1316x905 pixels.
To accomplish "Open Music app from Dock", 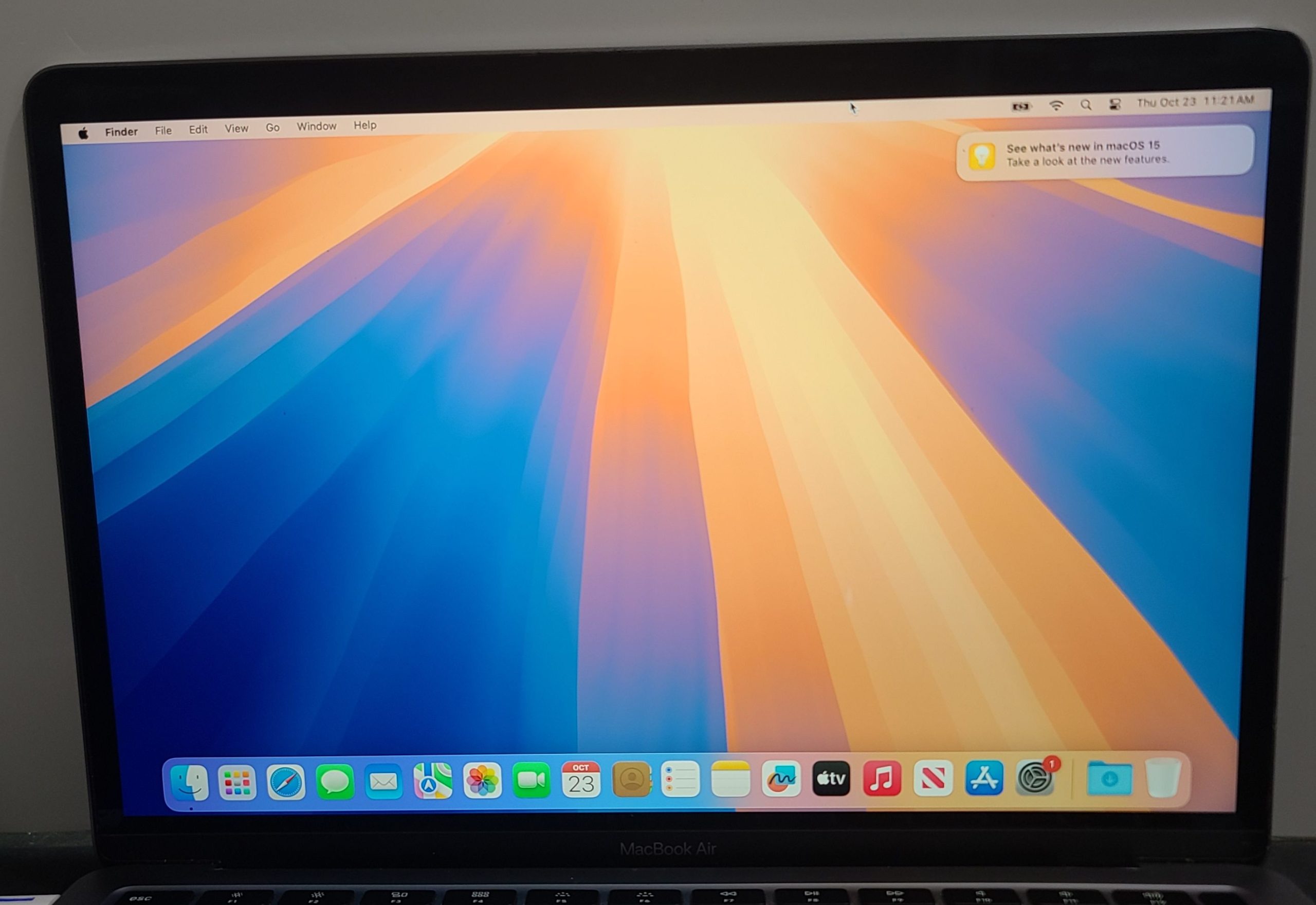I will pos(882,779).
